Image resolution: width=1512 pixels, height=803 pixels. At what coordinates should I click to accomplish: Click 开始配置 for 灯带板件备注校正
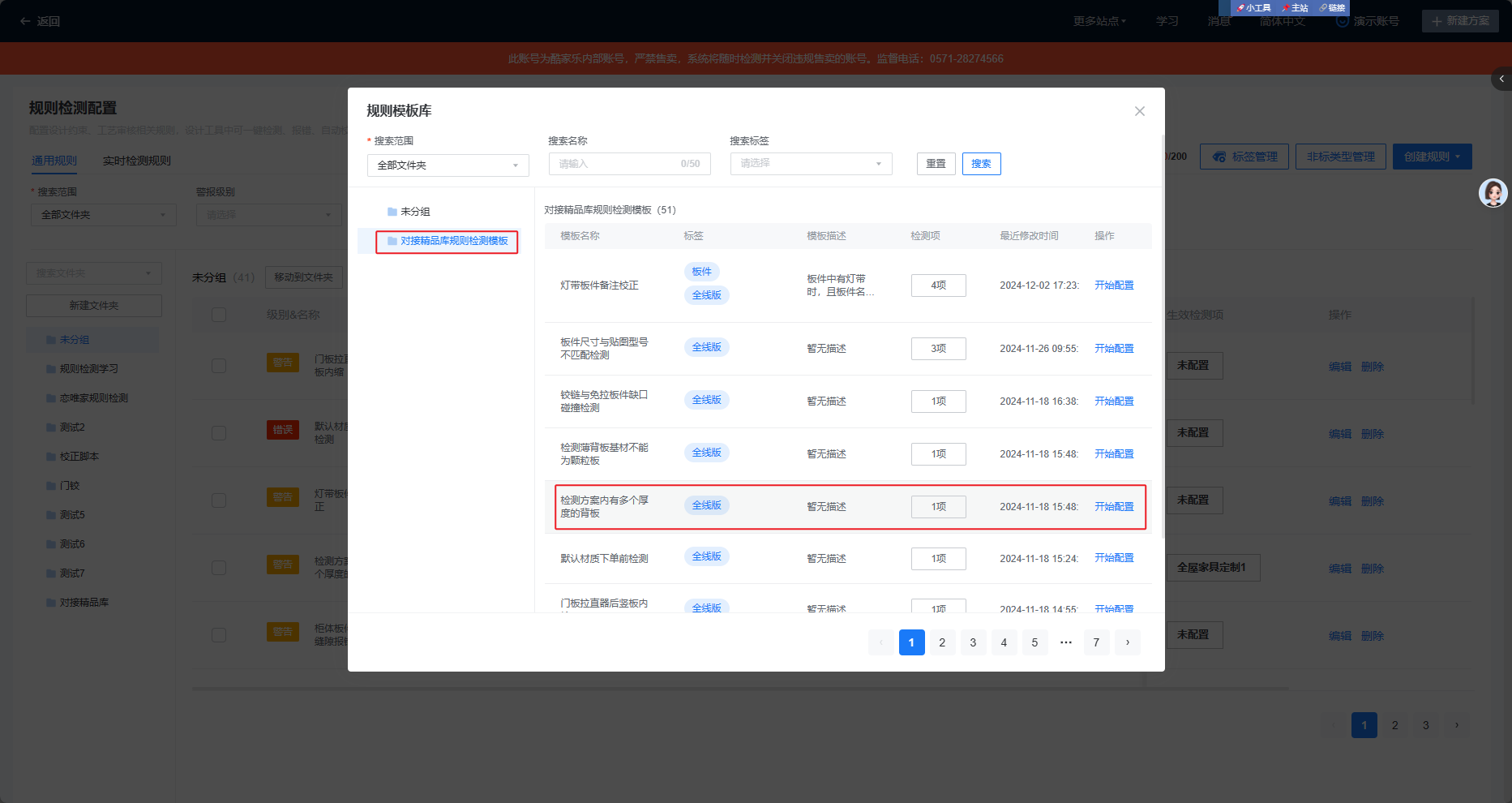(x=1114, y=286)
